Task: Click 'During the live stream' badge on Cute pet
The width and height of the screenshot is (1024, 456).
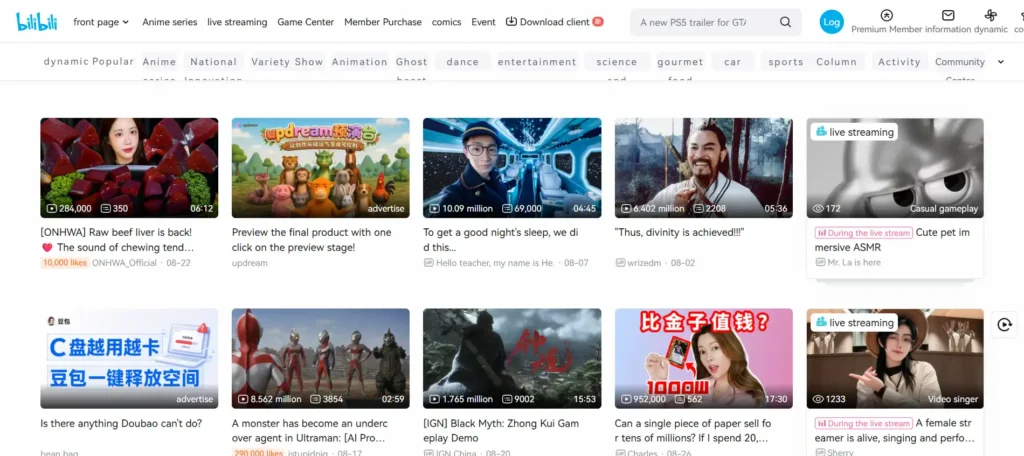Action: pyautogui.click(x=863, y=233)
